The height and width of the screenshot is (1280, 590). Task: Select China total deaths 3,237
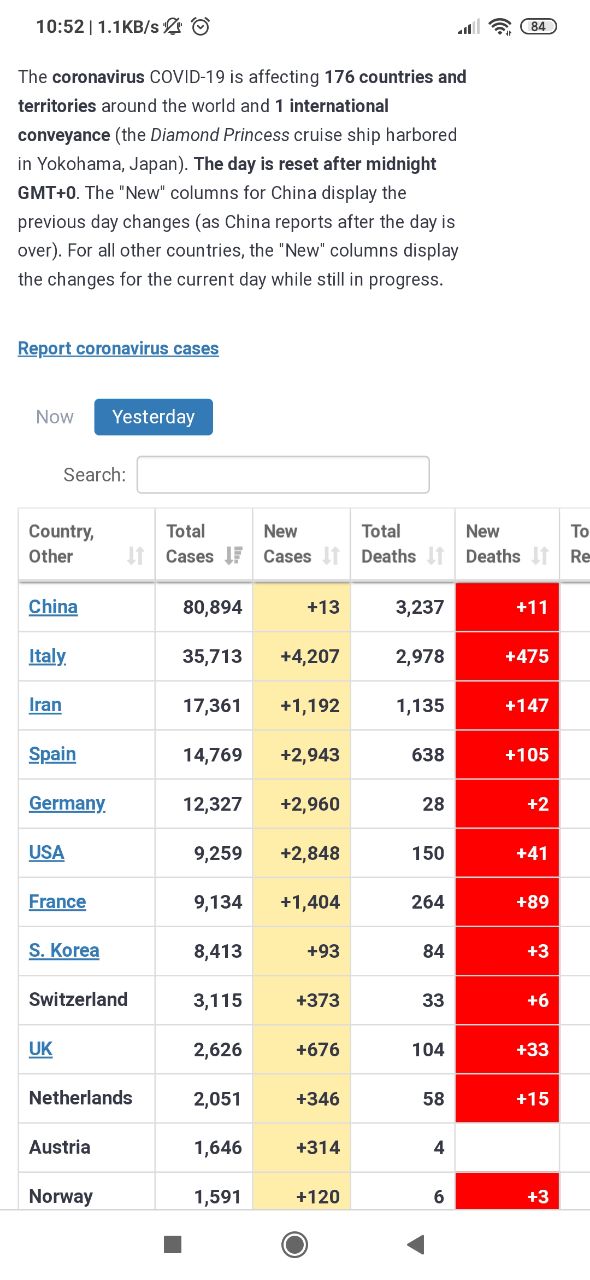click(420, 607)
